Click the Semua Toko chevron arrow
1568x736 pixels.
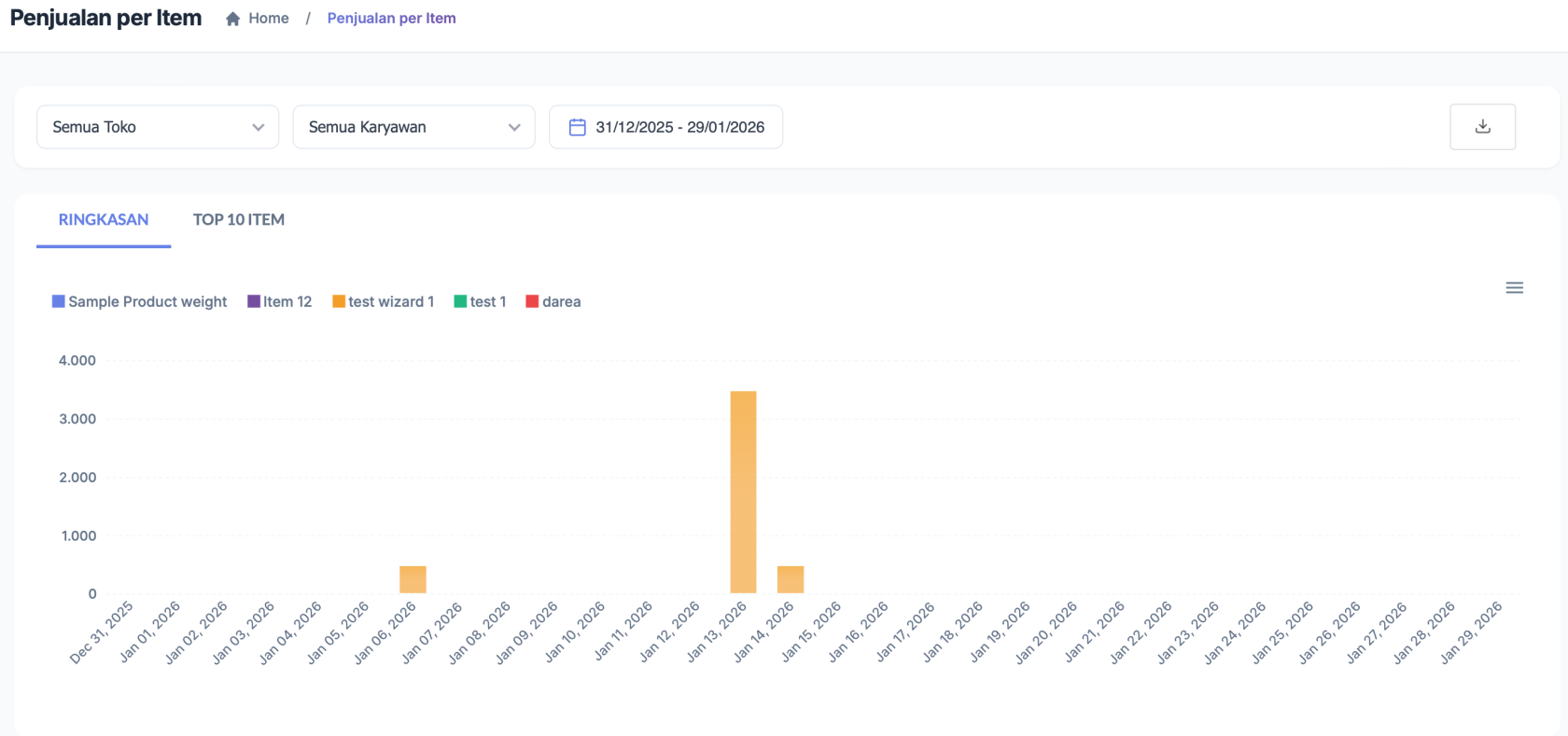point(259,128)
